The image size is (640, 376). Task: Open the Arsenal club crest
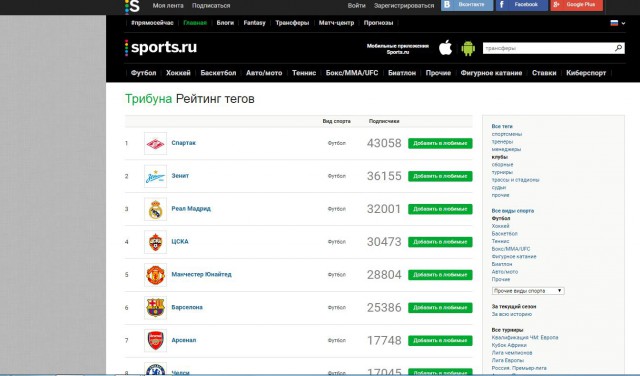[x=156, y=340]
